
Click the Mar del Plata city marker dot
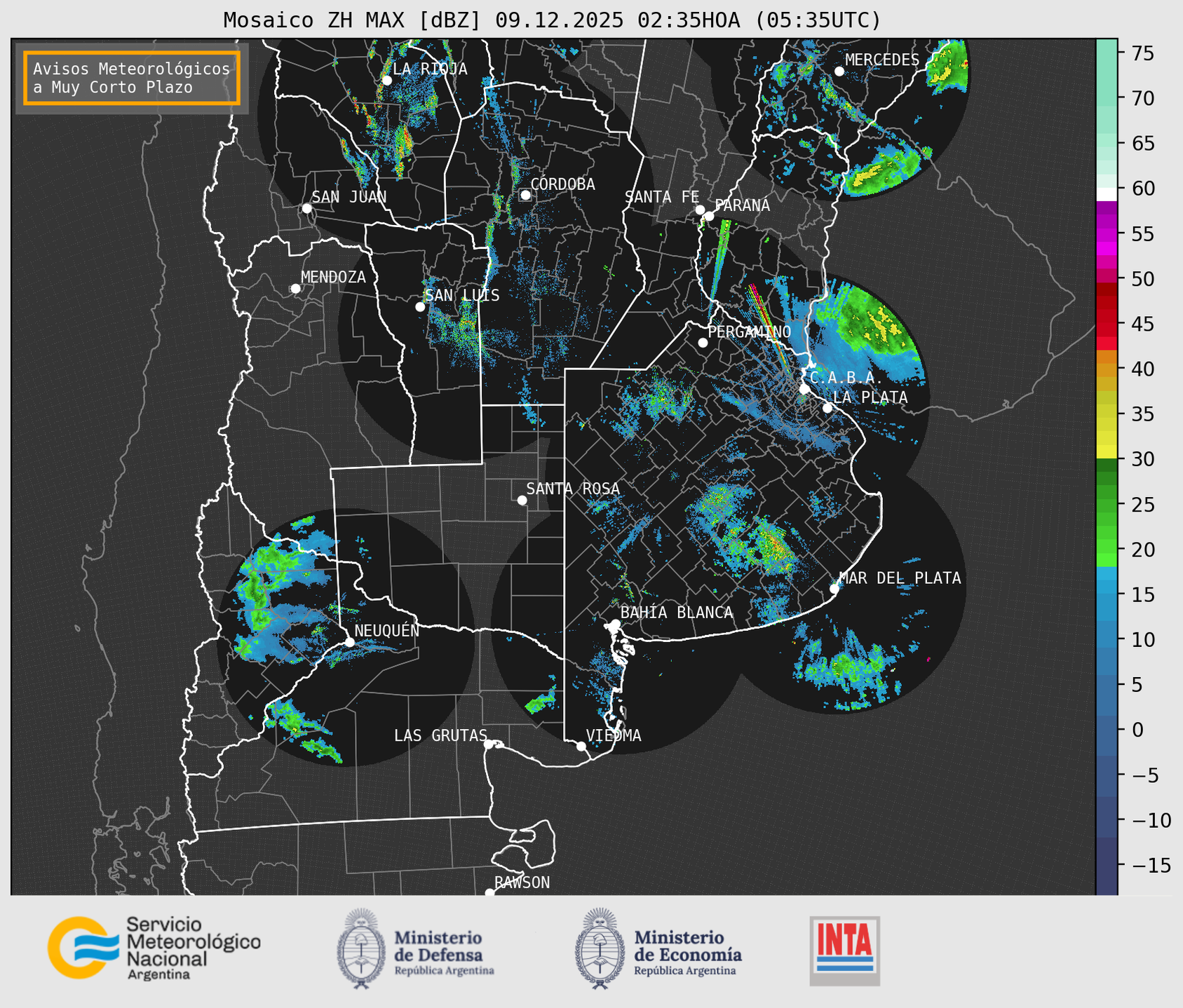coord(834,589)
